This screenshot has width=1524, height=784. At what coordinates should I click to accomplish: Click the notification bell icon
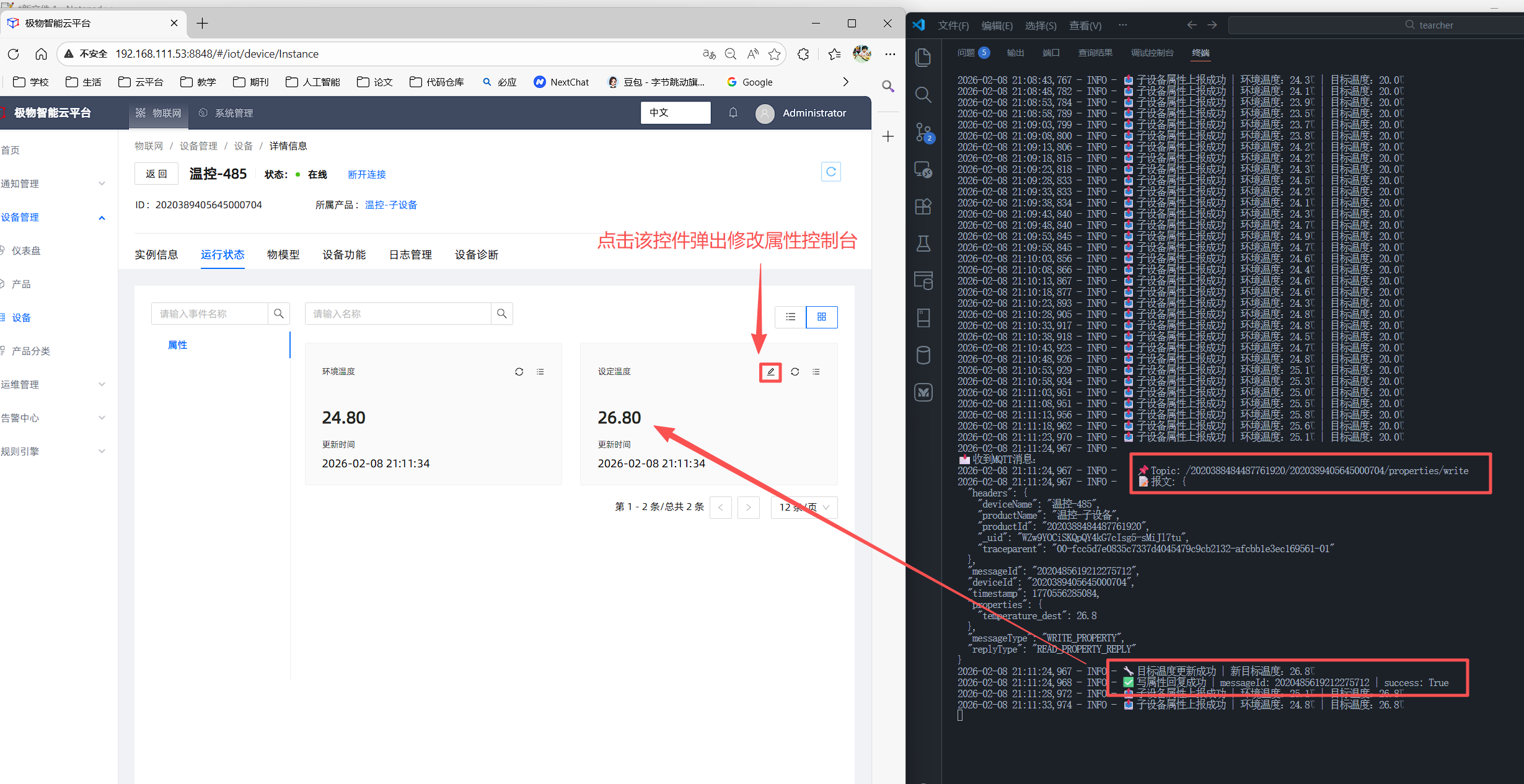[x=733, y=113]
